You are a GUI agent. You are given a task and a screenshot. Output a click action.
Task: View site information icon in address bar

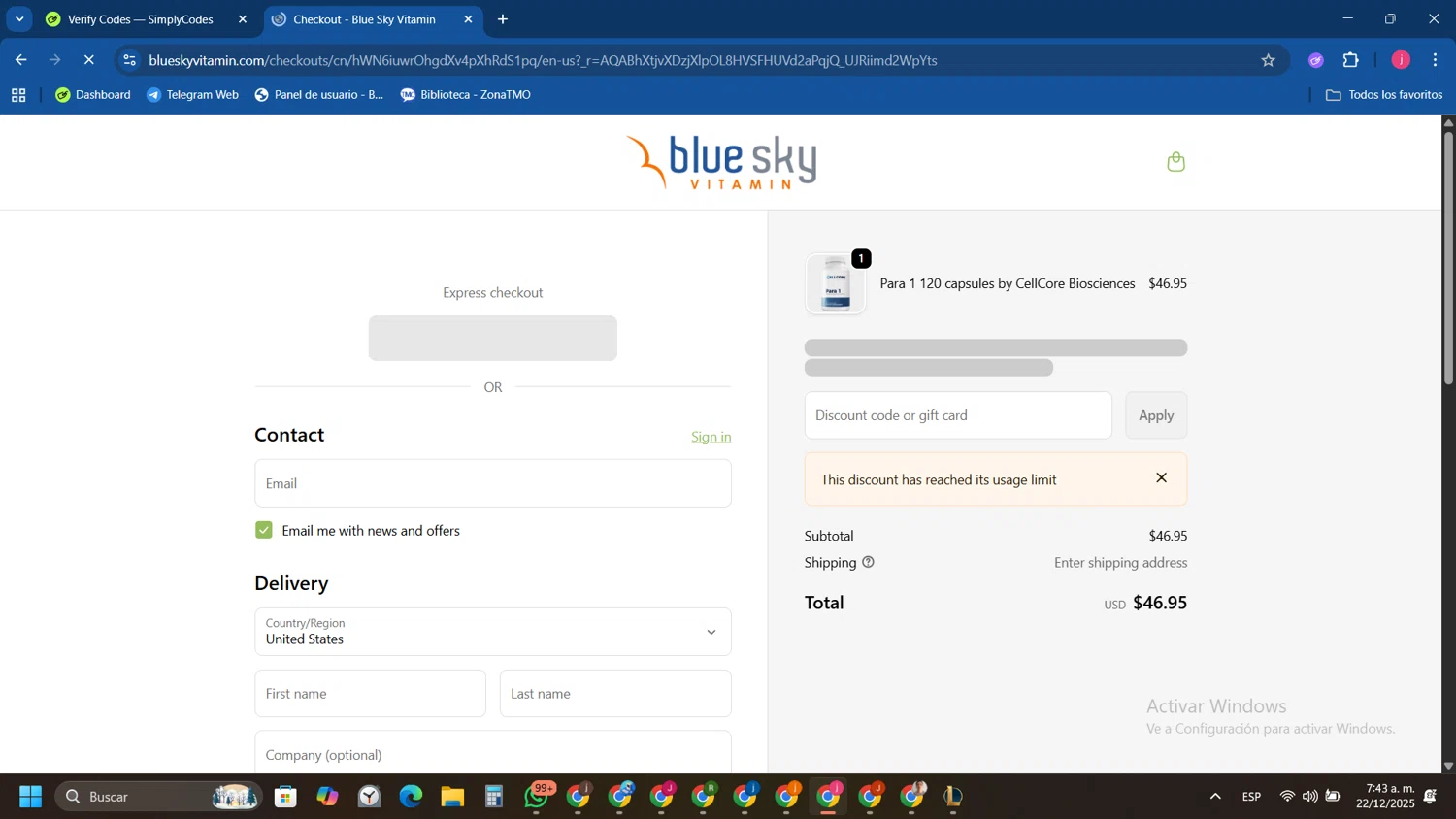click(x=130, y=60)
